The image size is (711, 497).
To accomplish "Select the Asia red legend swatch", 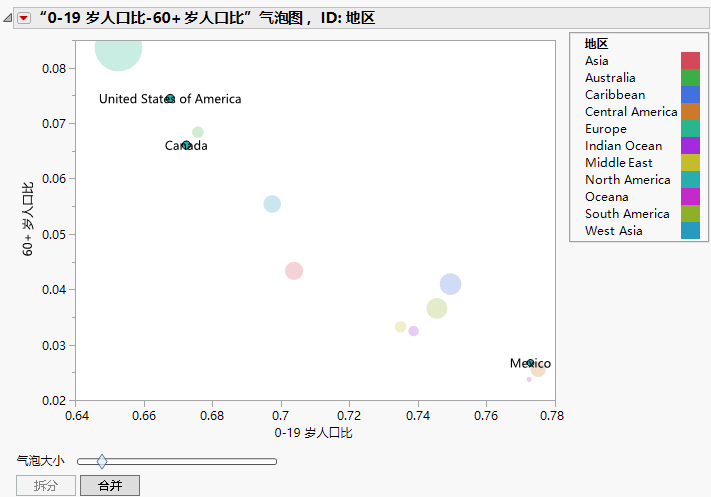I will (690, 61).
